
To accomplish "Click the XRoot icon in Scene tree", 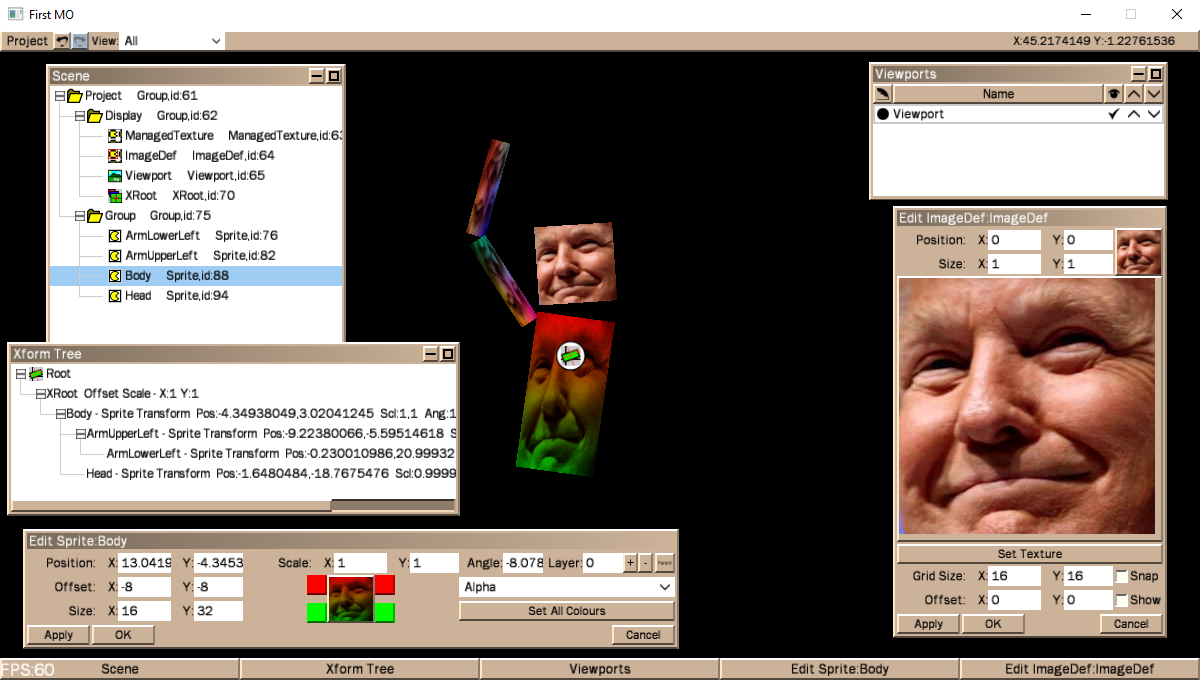I will pyautogui.click(x=115, y=196).
